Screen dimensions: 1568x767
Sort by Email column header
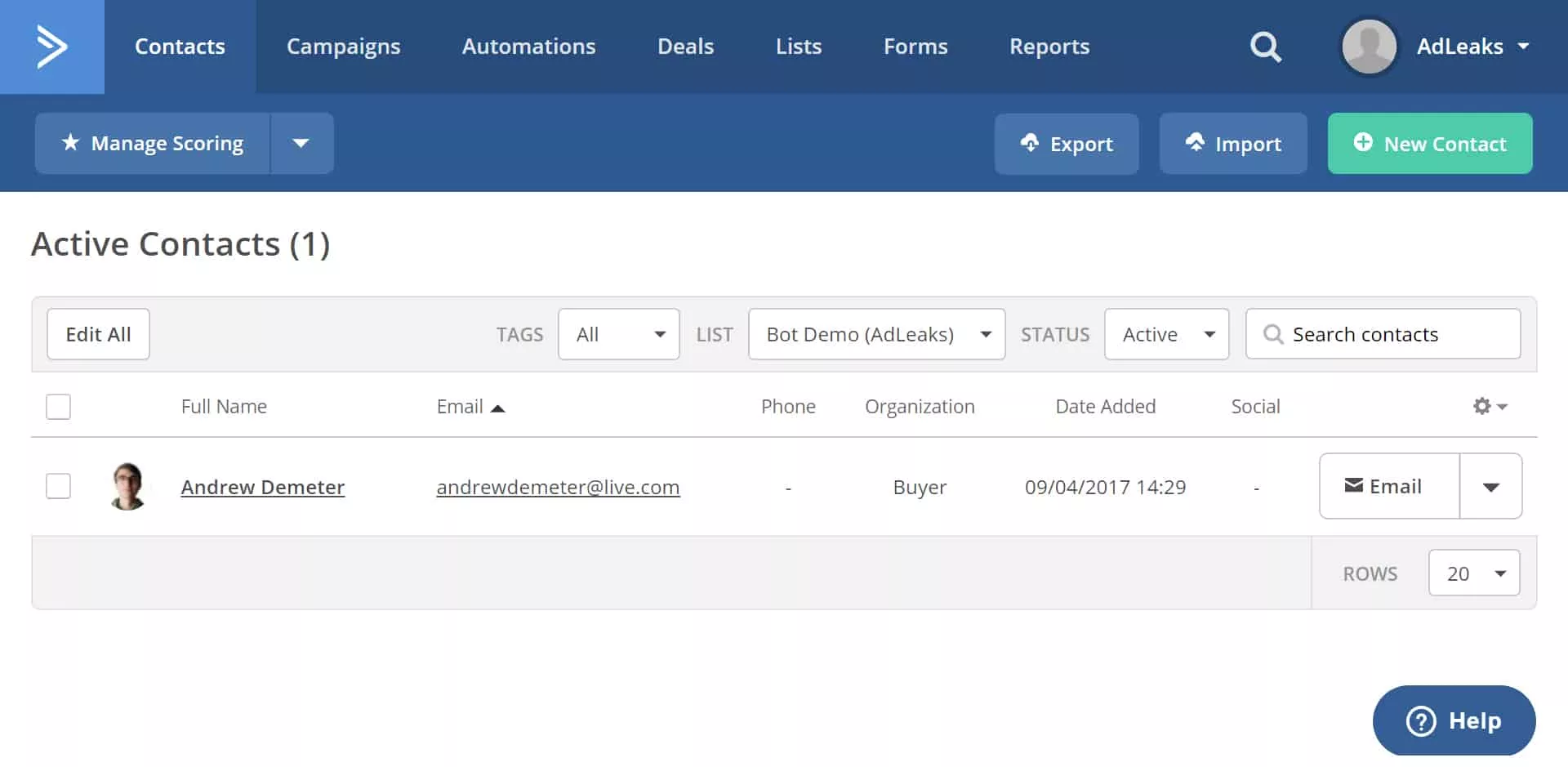pos(470,406)
